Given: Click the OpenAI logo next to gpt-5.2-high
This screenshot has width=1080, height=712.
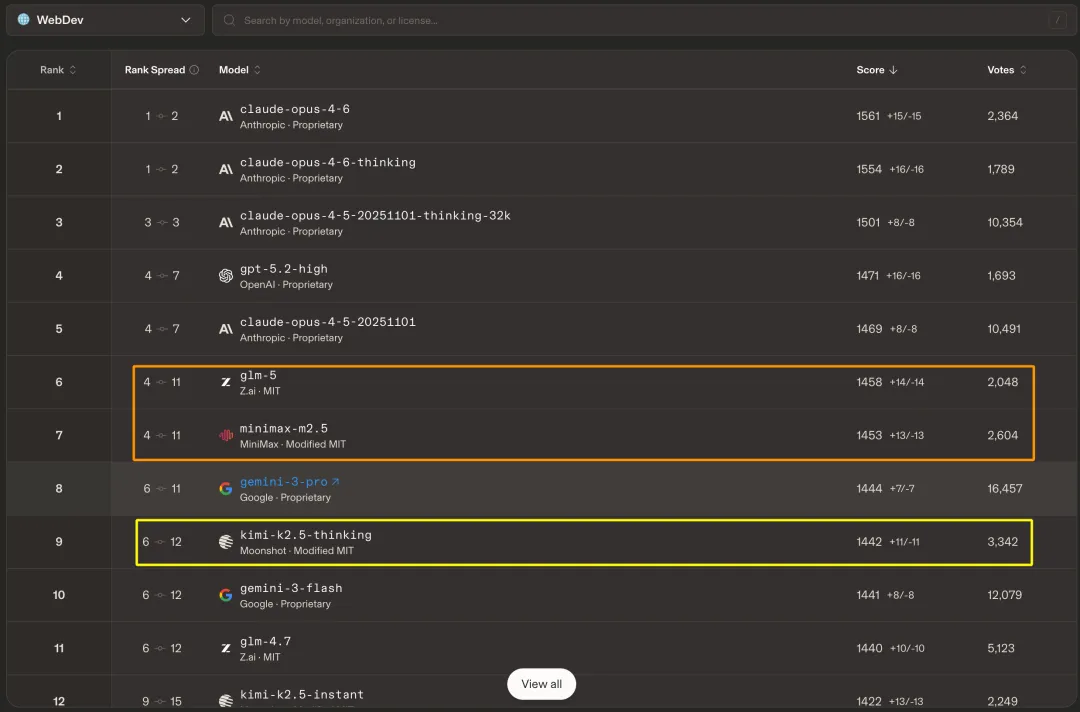Looking at the screenshot, I should click(226, 276).
